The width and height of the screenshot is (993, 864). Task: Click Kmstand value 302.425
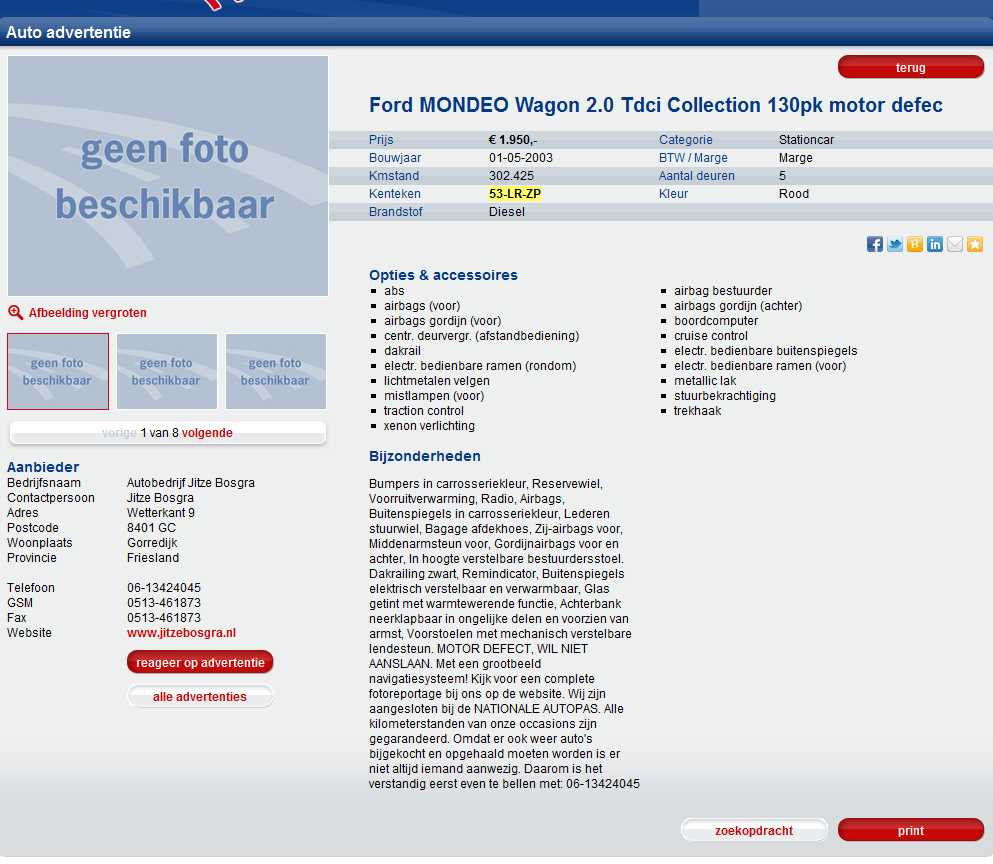pos(511,175)
